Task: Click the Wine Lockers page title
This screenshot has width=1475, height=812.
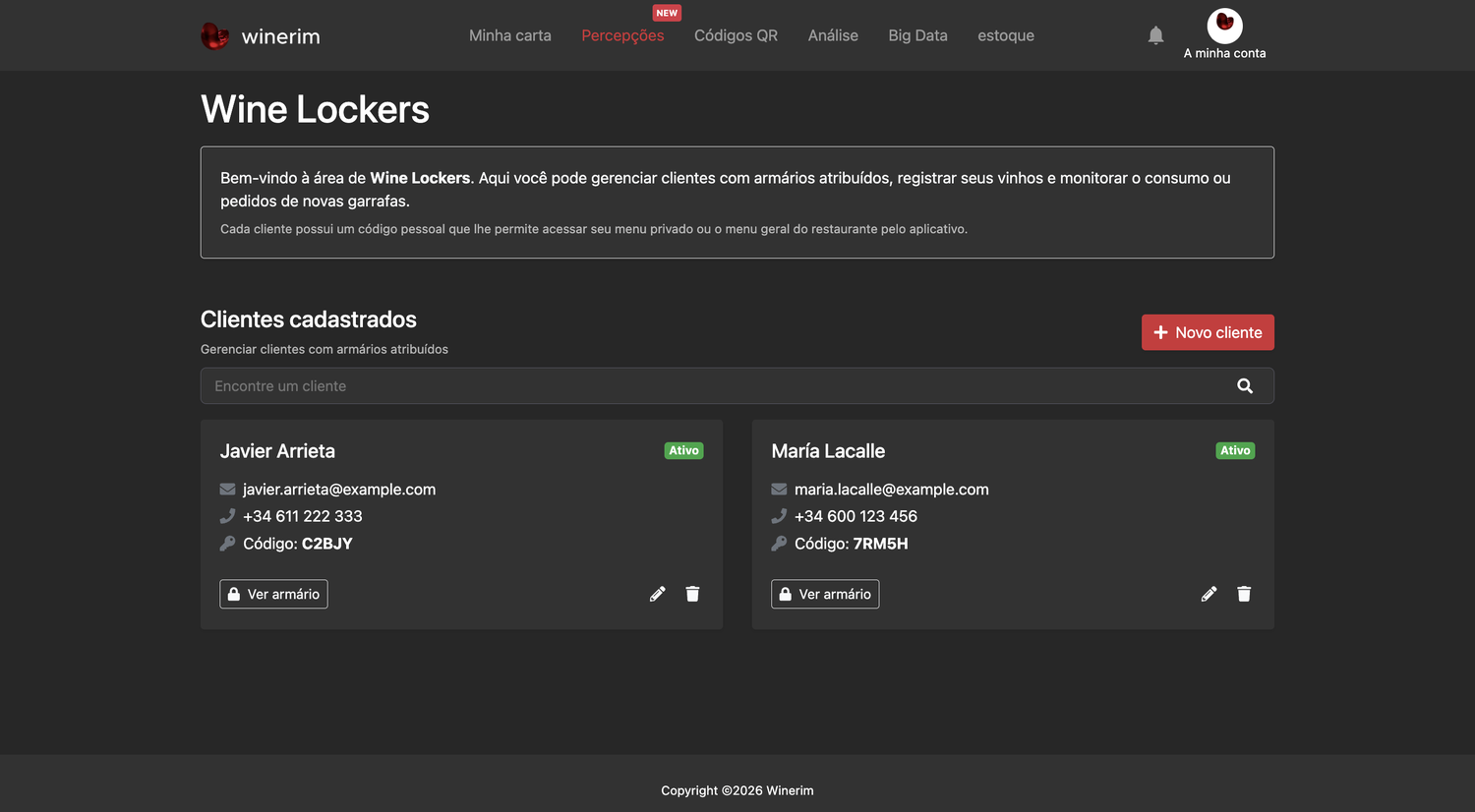Action: 315,109
